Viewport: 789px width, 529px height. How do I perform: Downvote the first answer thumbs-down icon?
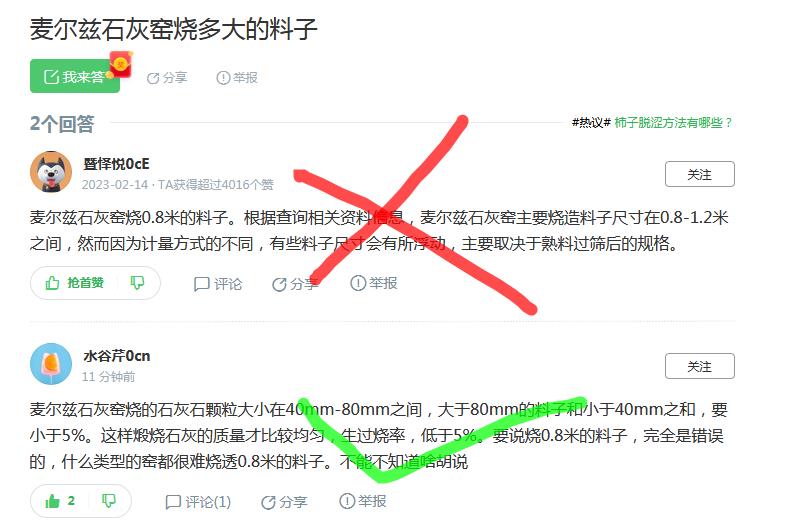click(x=137, y=282)
